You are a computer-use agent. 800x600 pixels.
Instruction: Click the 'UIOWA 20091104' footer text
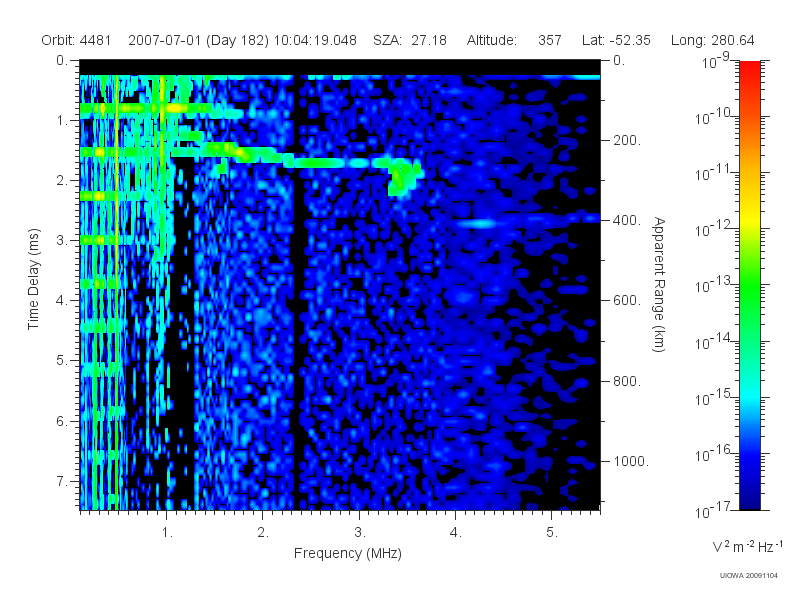click(748, 576)
